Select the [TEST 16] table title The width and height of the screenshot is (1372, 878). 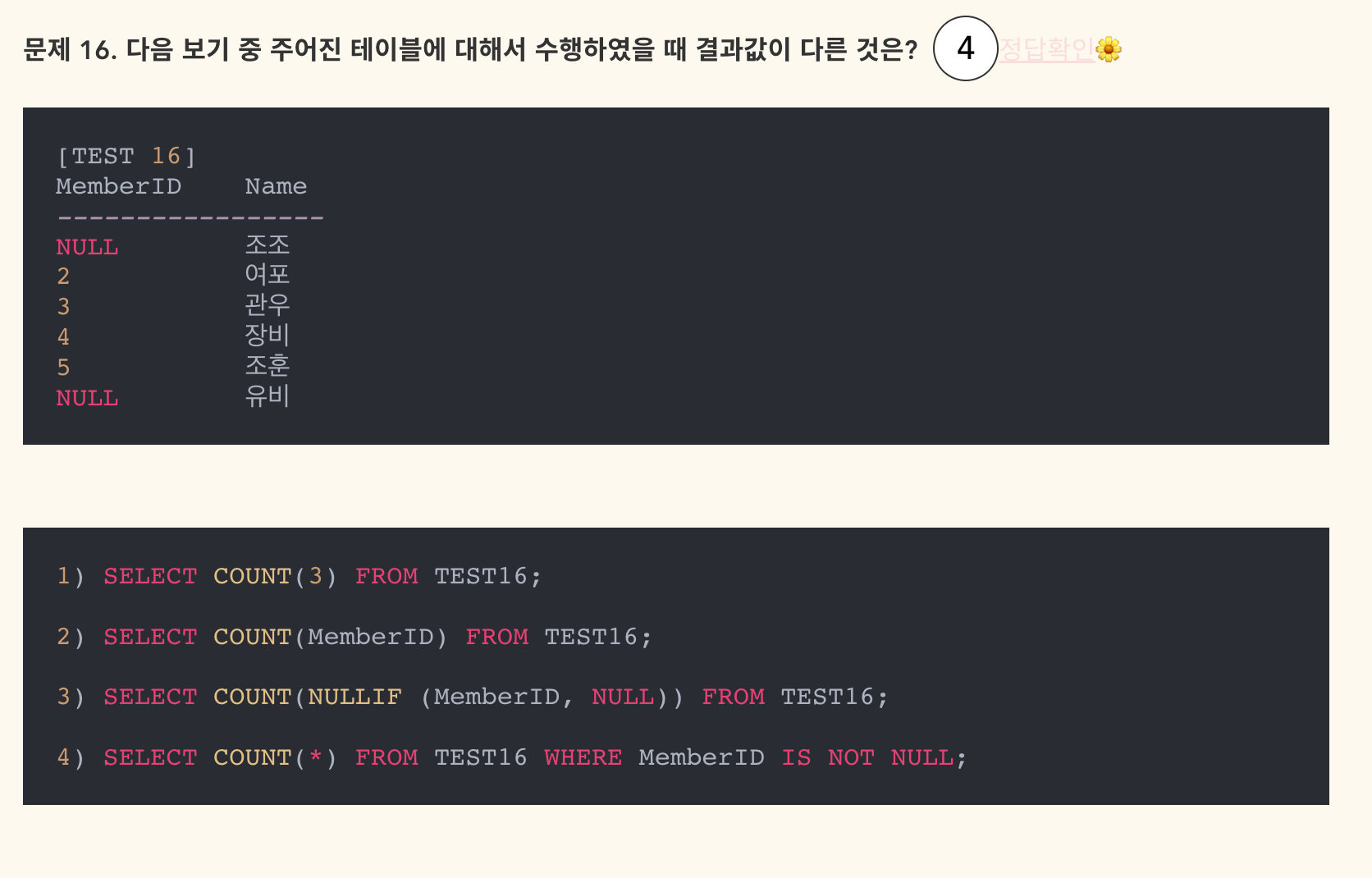126,156
